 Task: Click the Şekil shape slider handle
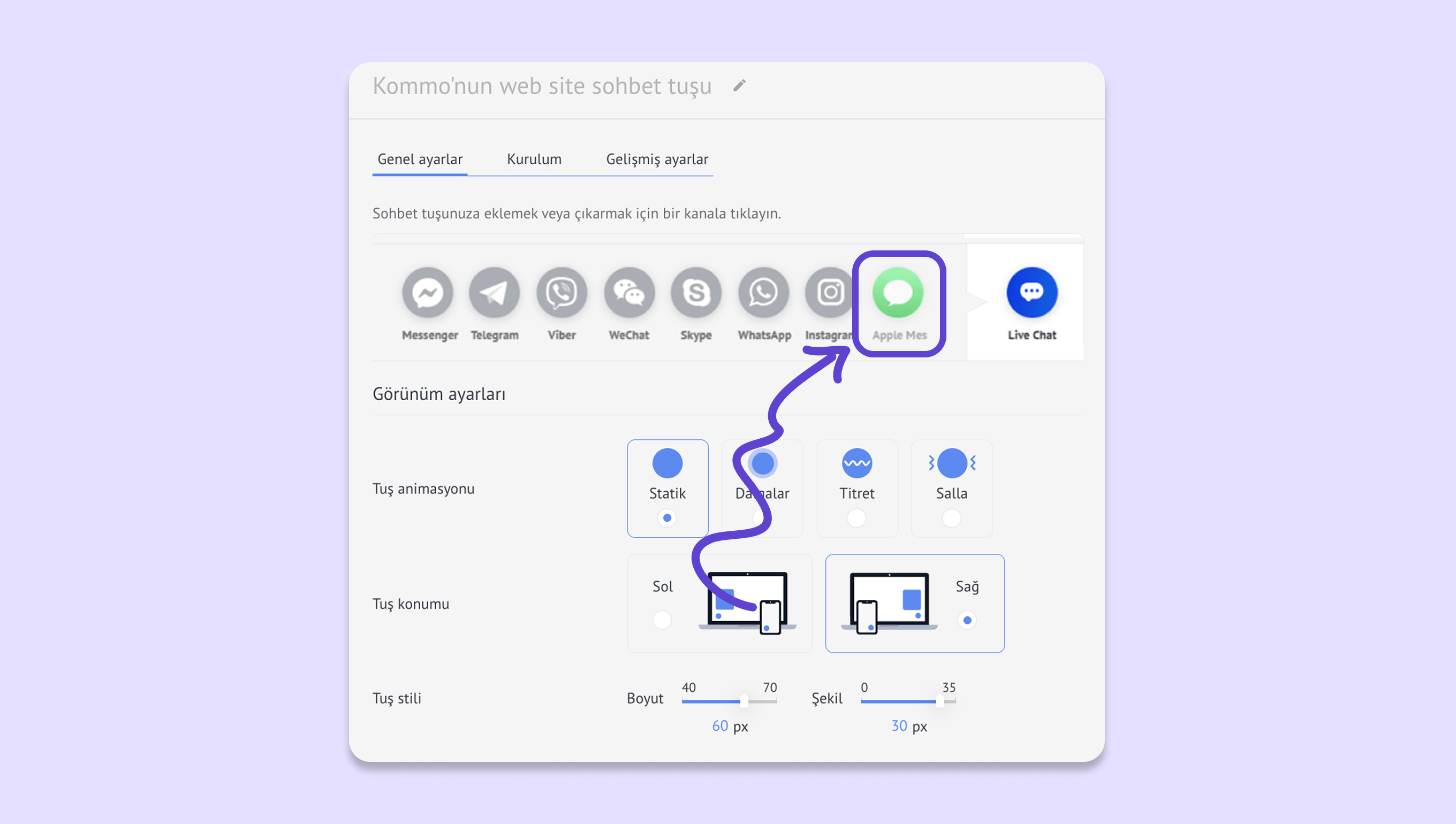(940, 701)
